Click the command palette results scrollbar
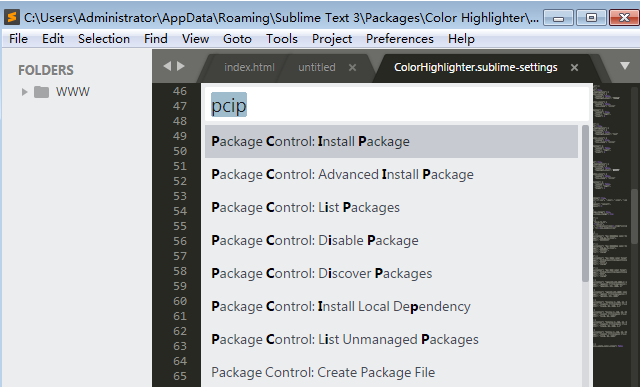 [x=585, y=203]
